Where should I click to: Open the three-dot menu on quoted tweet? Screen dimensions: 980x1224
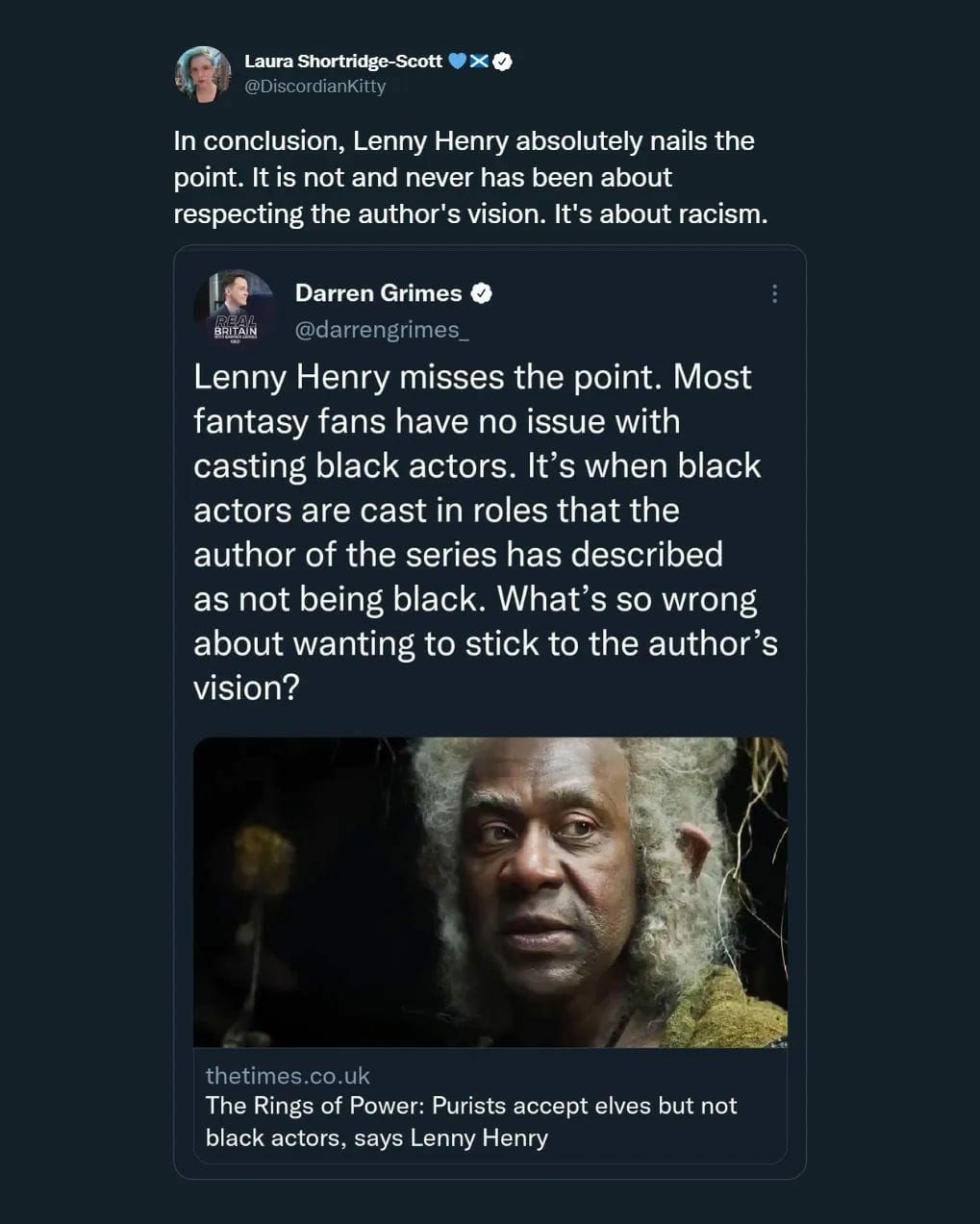pos(774,293)
